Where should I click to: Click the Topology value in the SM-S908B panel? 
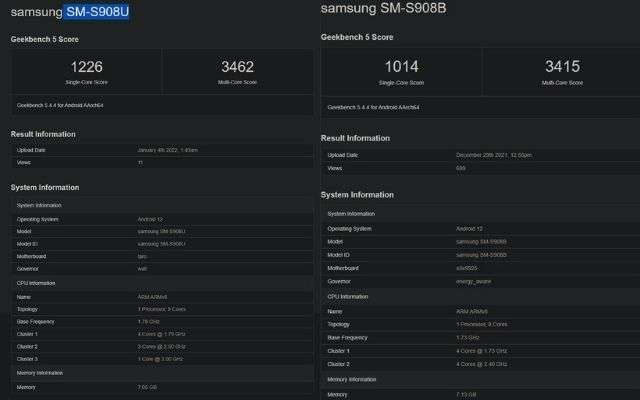pos(482,324)
